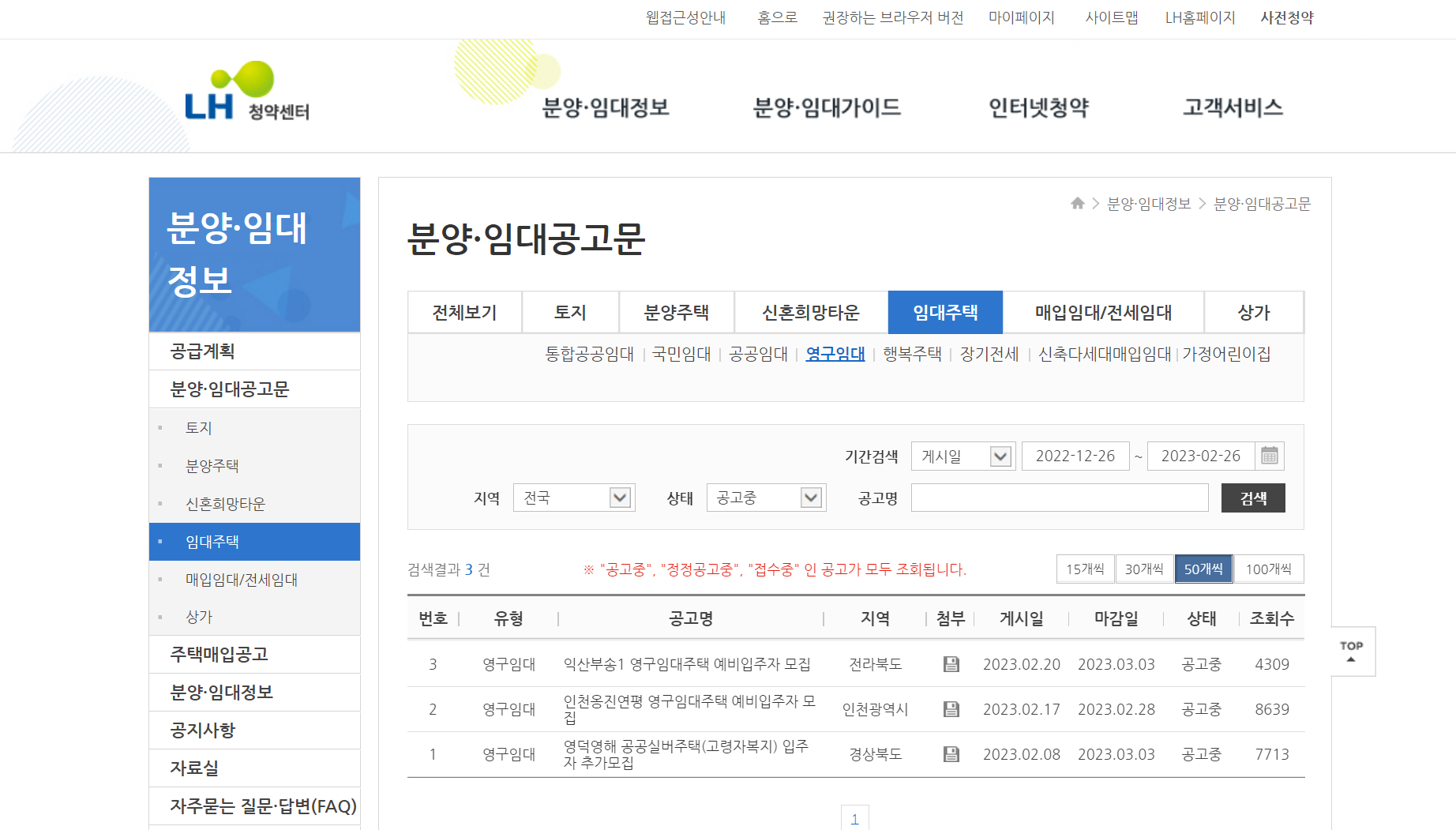Click 권장하는 브라우저 버전 link

pos(893,17)
